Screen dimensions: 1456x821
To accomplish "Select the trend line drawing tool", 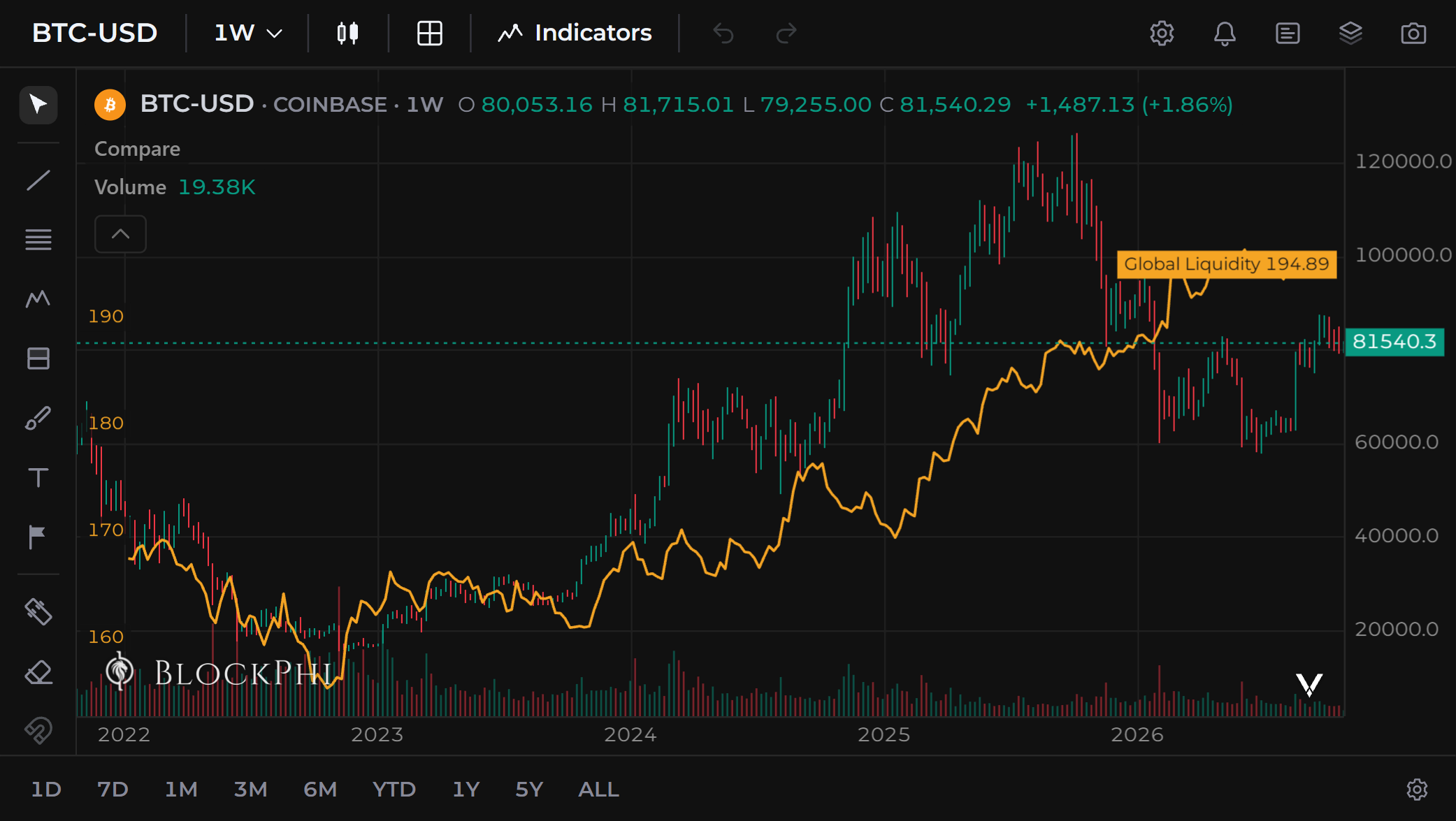I will tap(38, 180).
